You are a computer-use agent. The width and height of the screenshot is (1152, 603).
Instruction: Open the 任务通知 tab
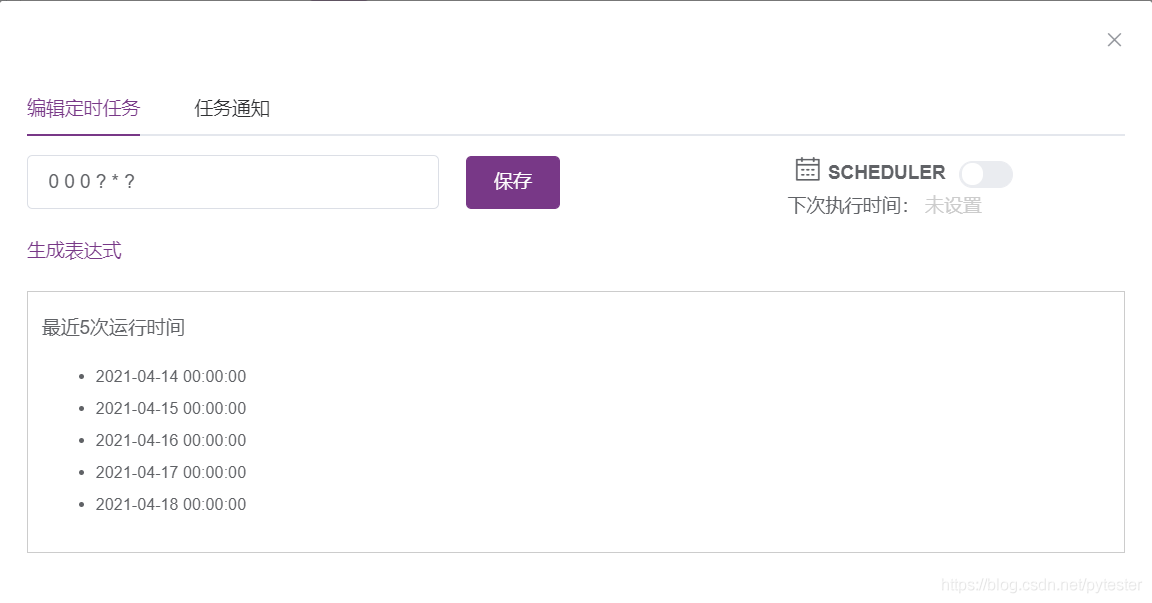tap(232, 108)
